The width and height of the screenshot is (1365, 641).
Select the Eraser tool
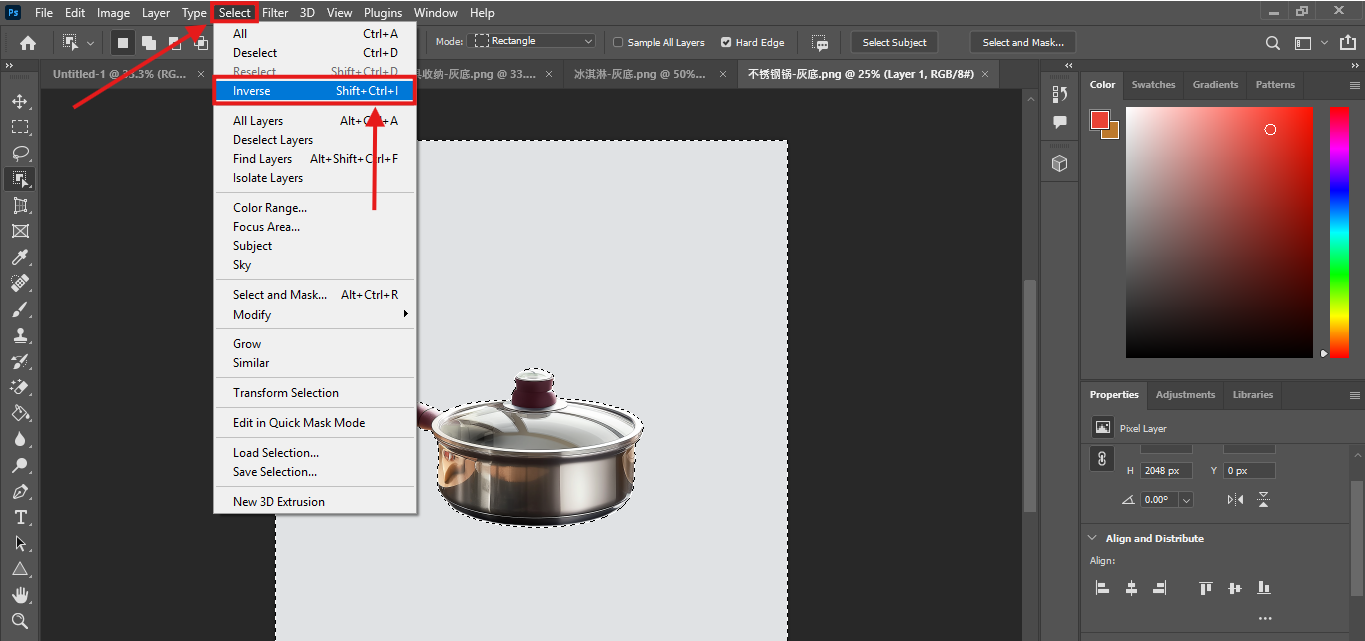pyautogui.click(x=20, y=387)
